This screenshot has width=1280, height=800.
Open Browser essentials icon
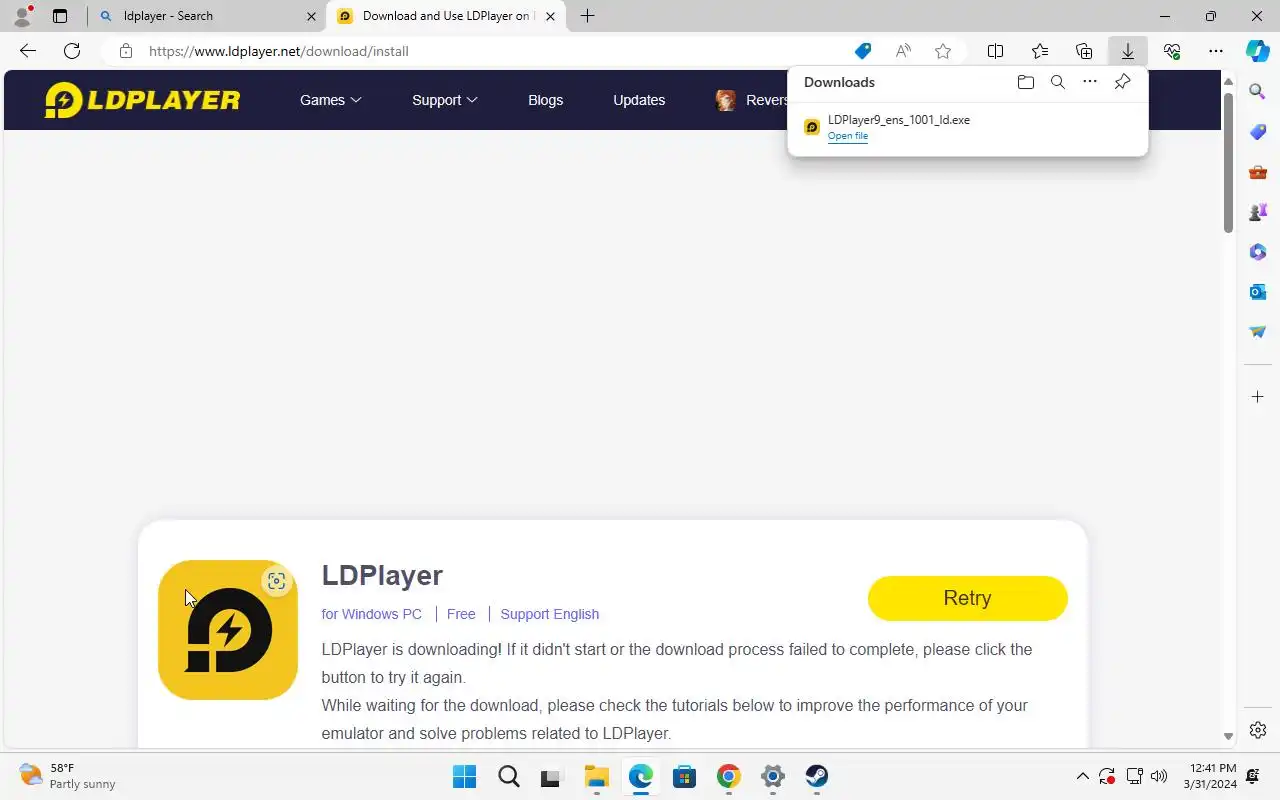[x=1172, y=51]
